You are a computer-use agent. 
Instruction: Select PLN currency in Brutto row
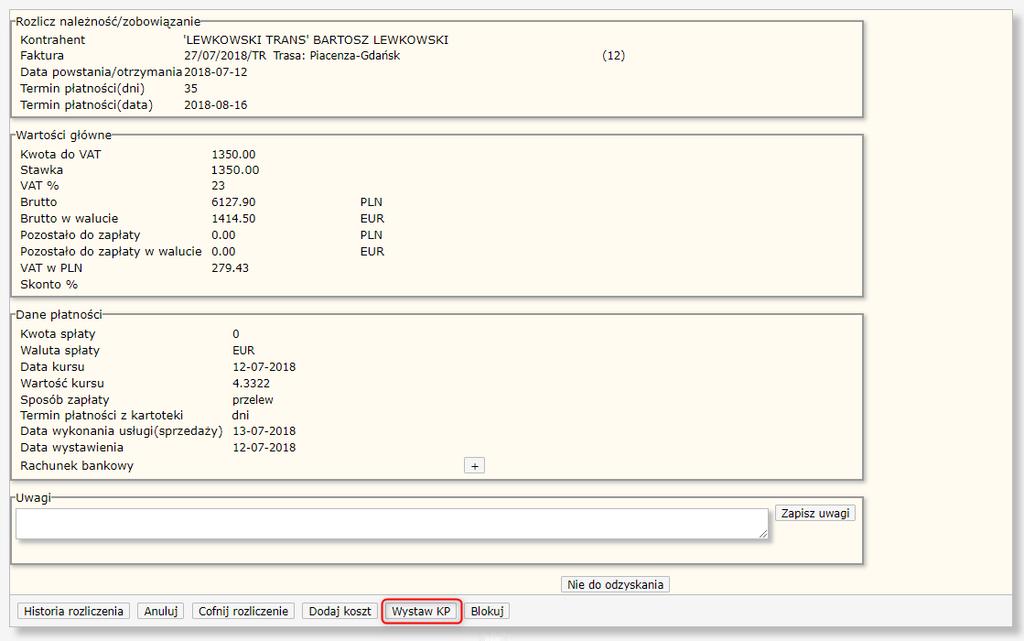tap(371, 202)
